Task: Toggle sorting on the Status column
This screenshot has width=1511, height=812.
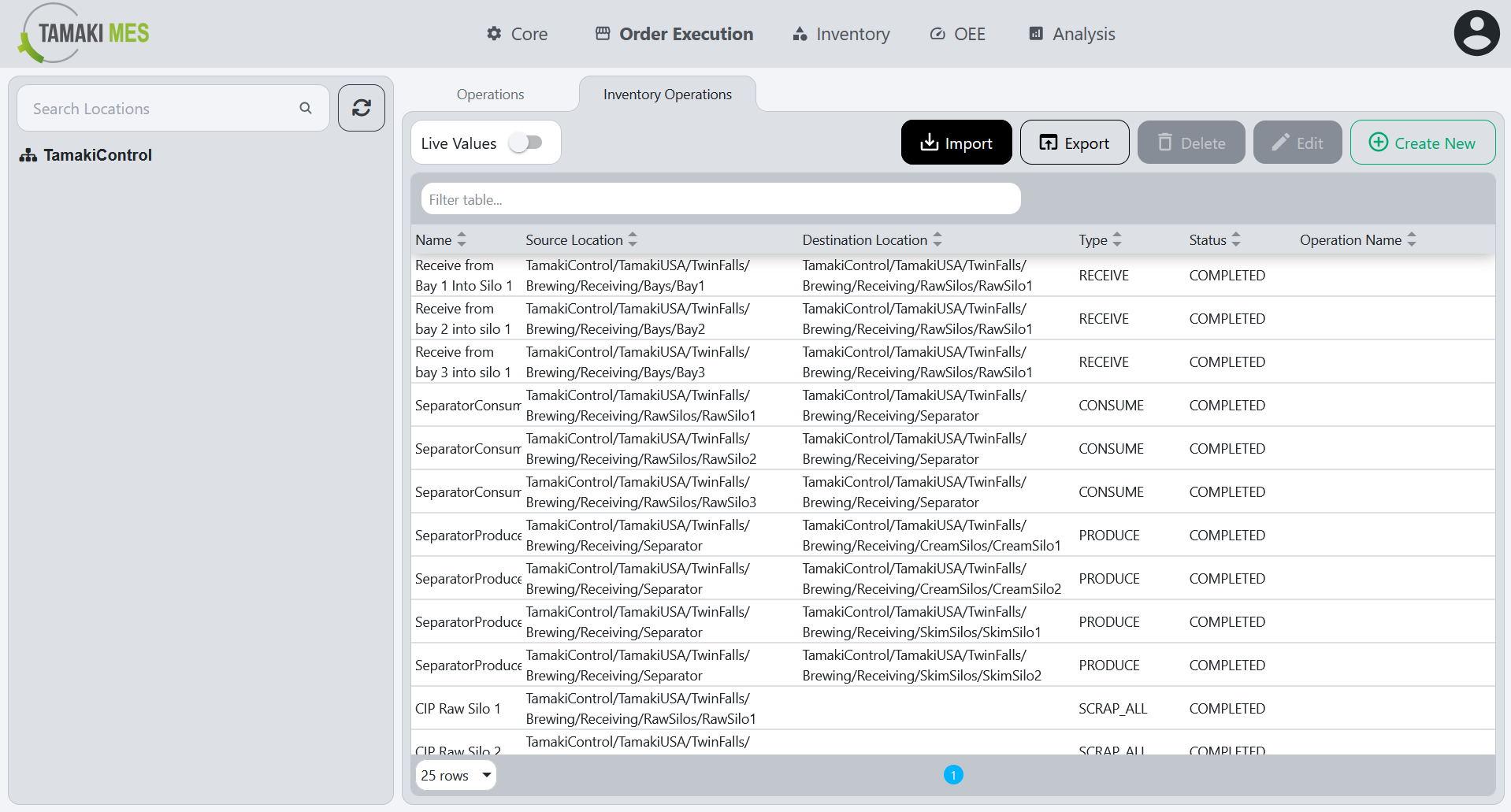Action: 1234,239
